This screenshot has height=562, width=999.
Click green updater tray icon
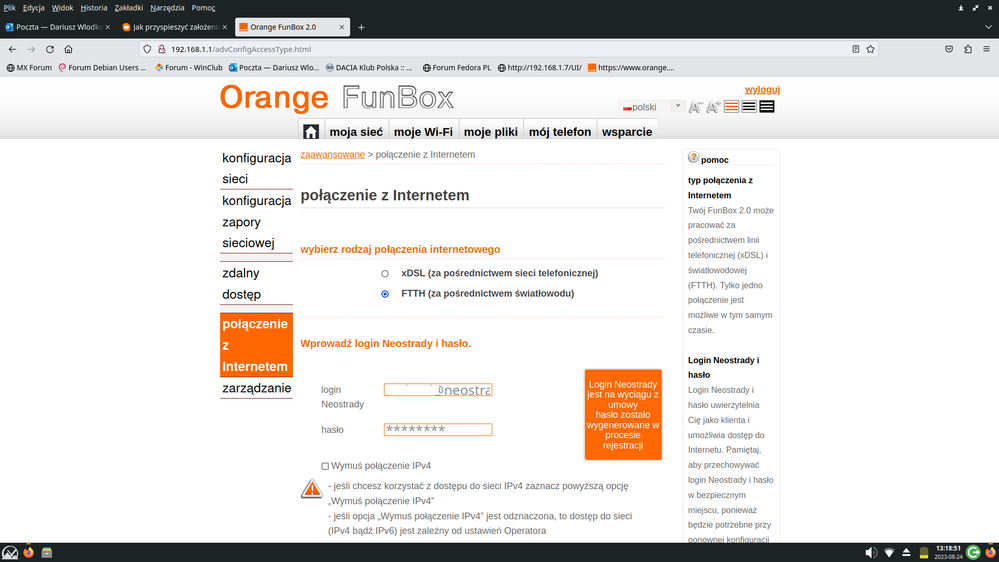tap(972, 552)
